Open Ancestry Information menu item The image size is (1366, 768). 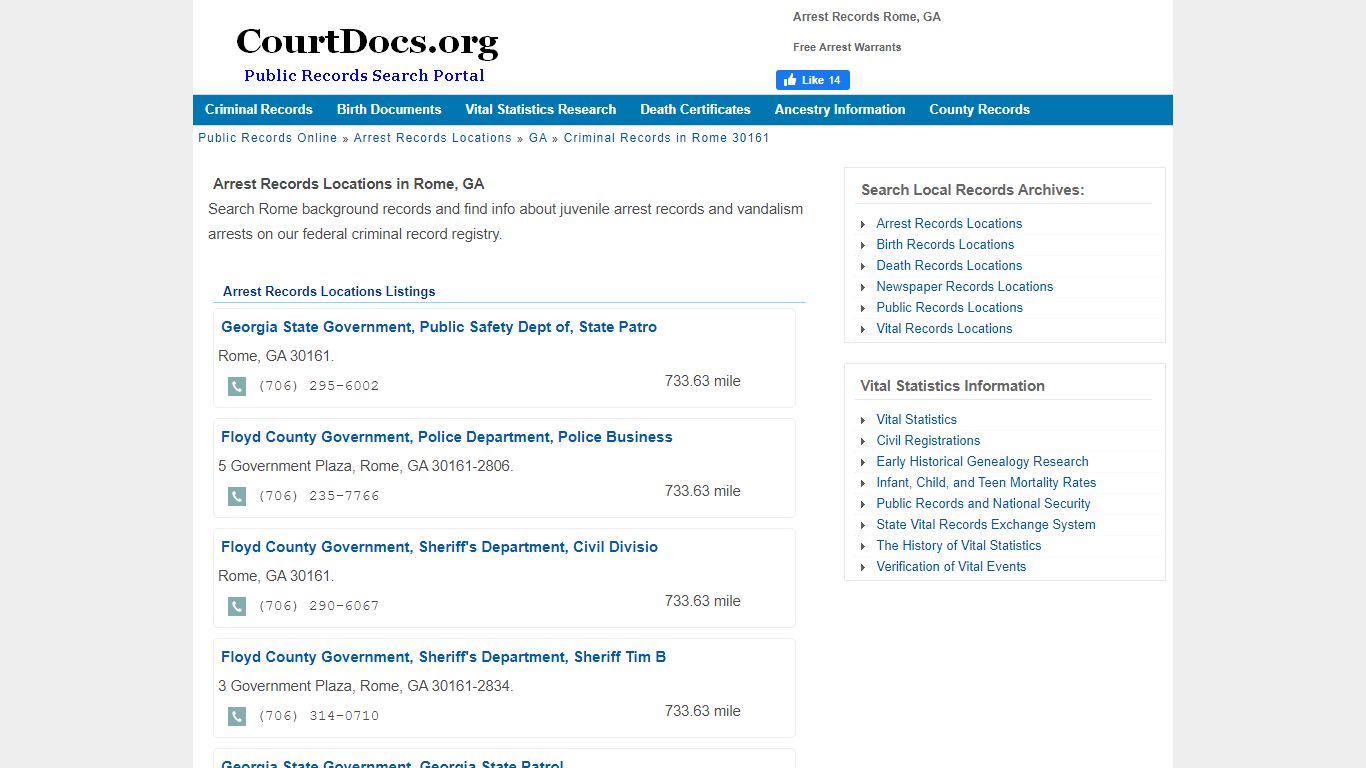click(840, 109)
